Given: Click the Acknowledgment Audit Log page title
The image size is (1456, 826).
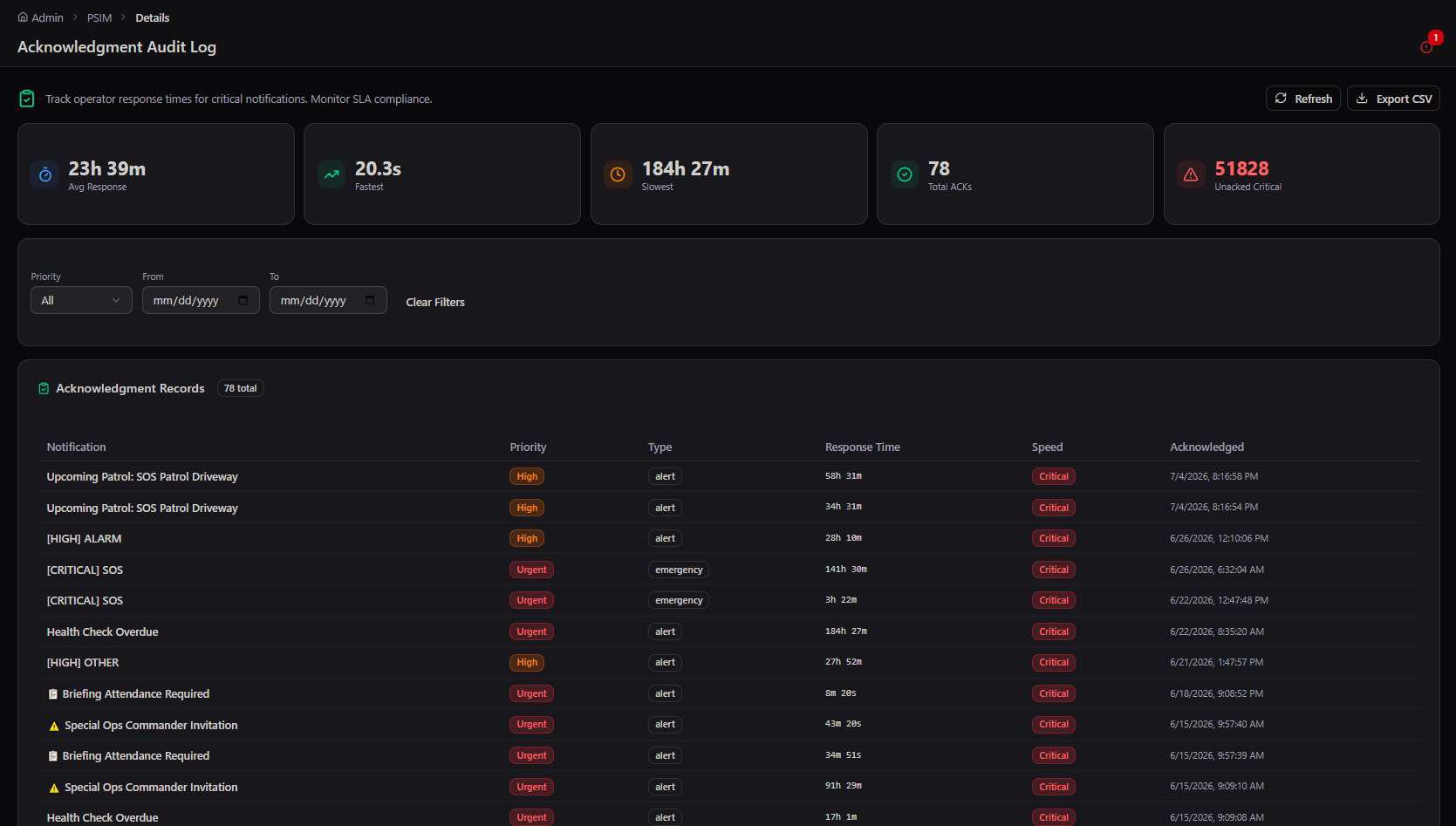Looking at the screenshot, I should click(117, 47).
